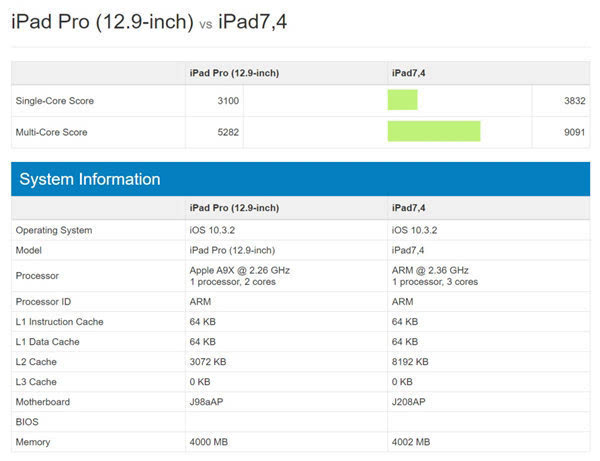Click the green Single-Core comparison bar
The width and height of the screenshot is (600, 461).
pyautogui.click(x=403, y=100)
